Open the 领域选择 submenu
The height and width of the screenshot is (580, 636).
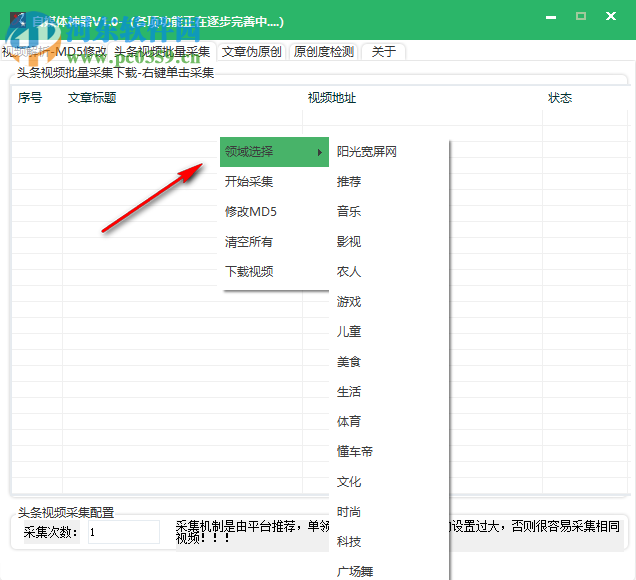tap(274, 152)
